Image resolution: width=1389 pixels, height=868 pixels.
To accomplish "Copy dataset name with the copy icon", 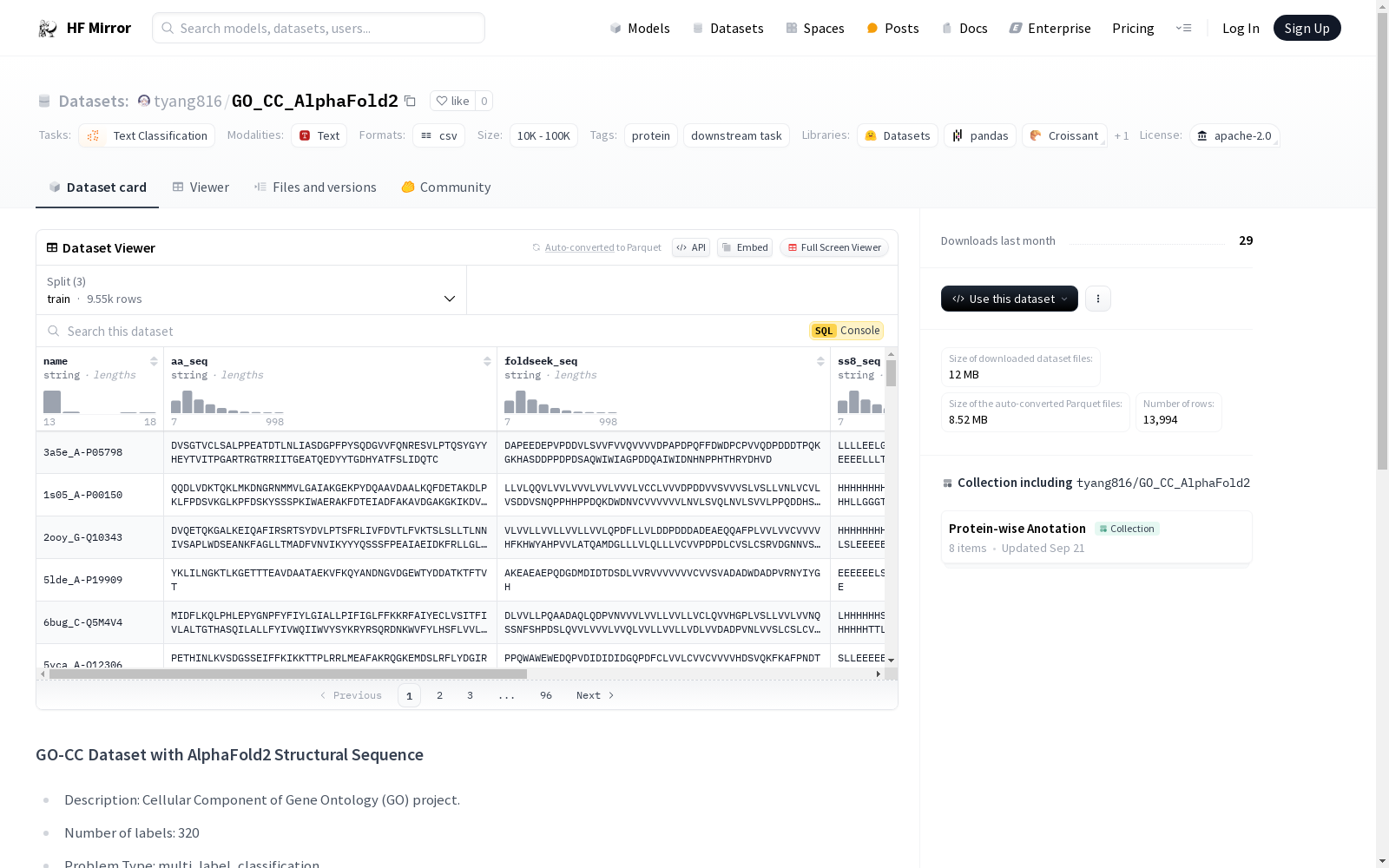I will (x=410, y=101).
